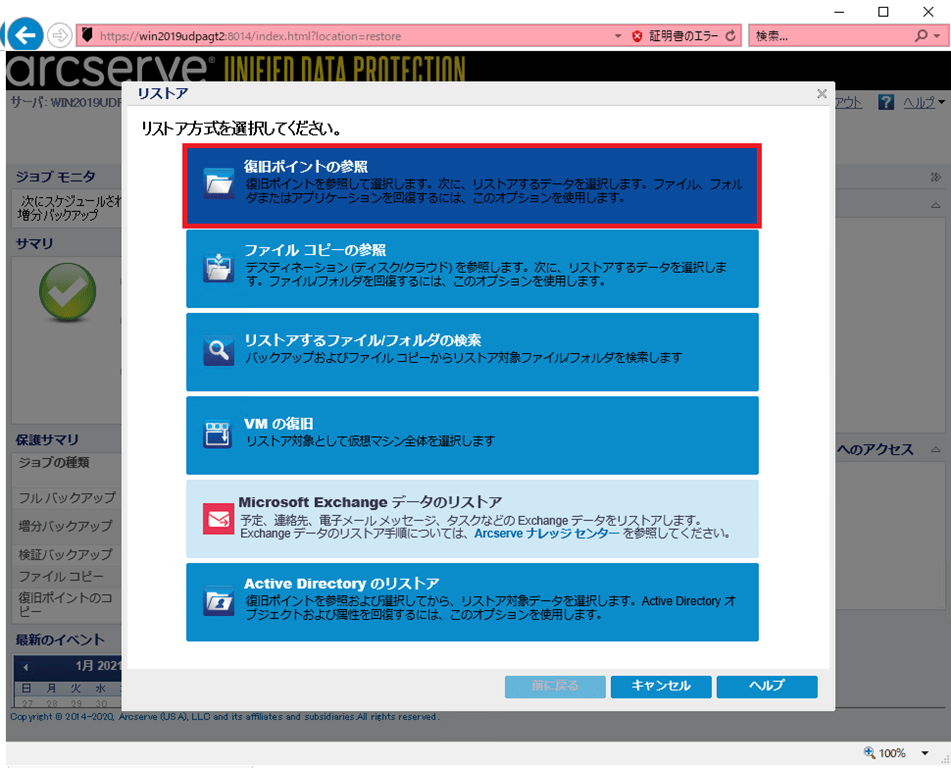Click the Microsoft Exchange mail icon
Screen dimensions: 951x768
[x=218, y=519]
